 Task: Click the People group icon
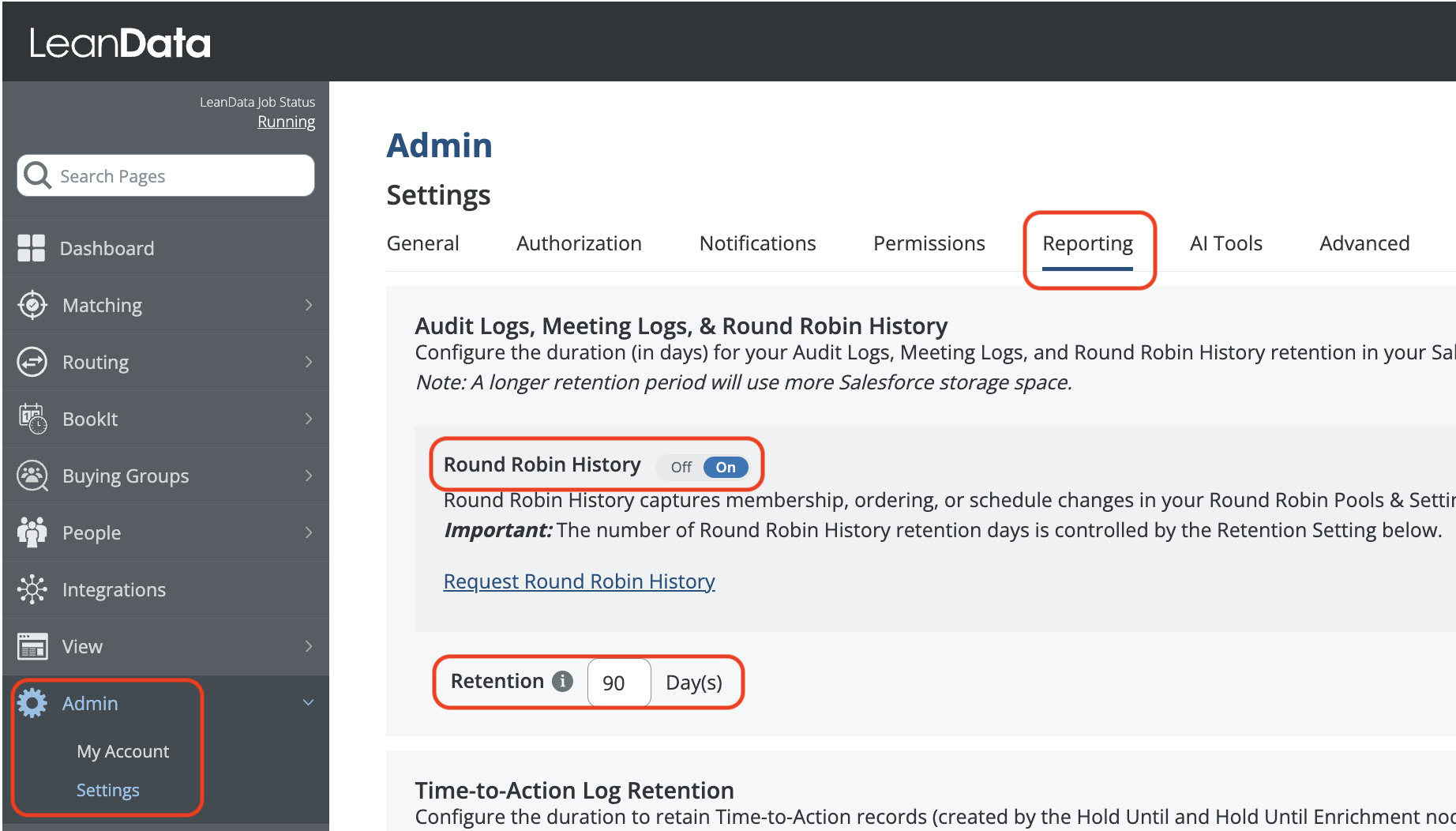(32, 532)
